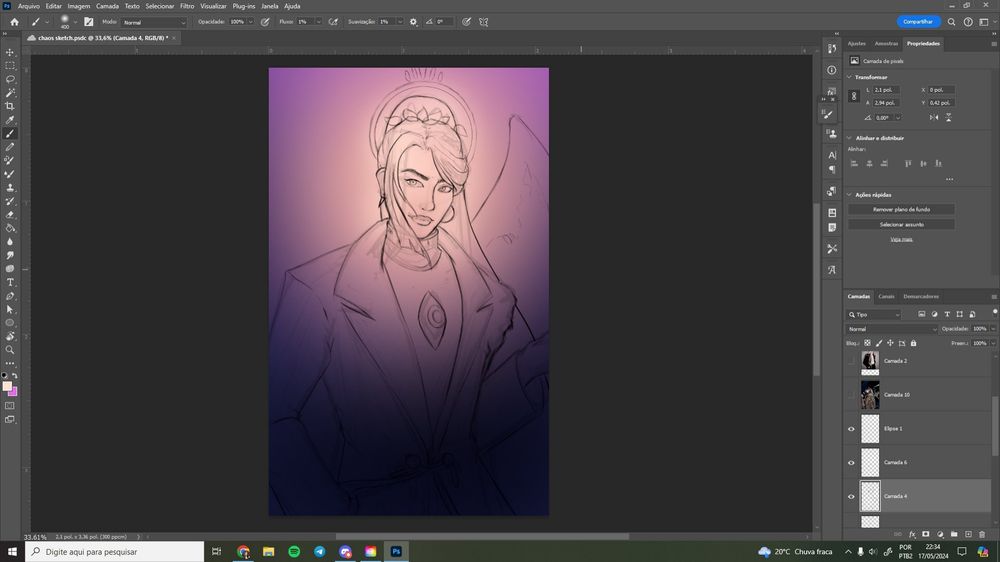Open brush settings panel icon in options bar
Image resolution: width=1000 pixels, height=562 pixels.
pos(89,22)
